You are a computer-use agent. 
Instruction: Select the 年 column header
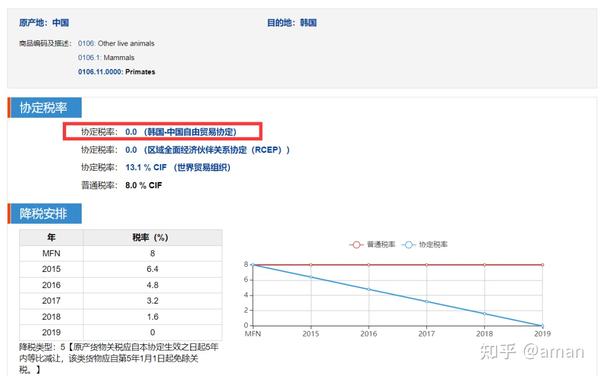[51, 238]
